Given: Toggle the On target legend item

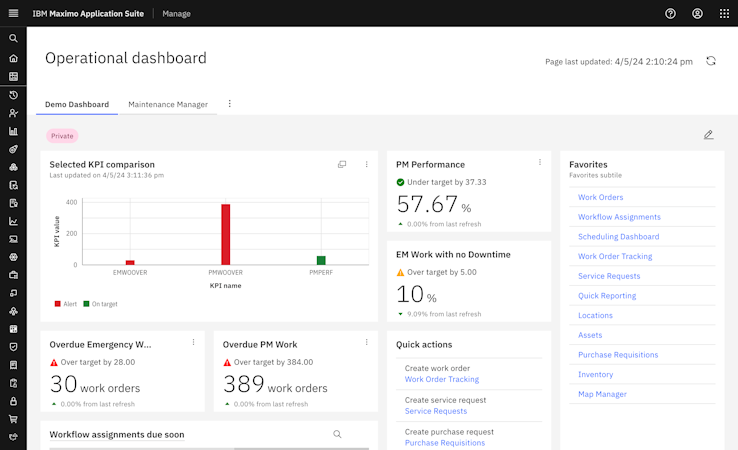Looking at the screenshot, I should 100,303.
